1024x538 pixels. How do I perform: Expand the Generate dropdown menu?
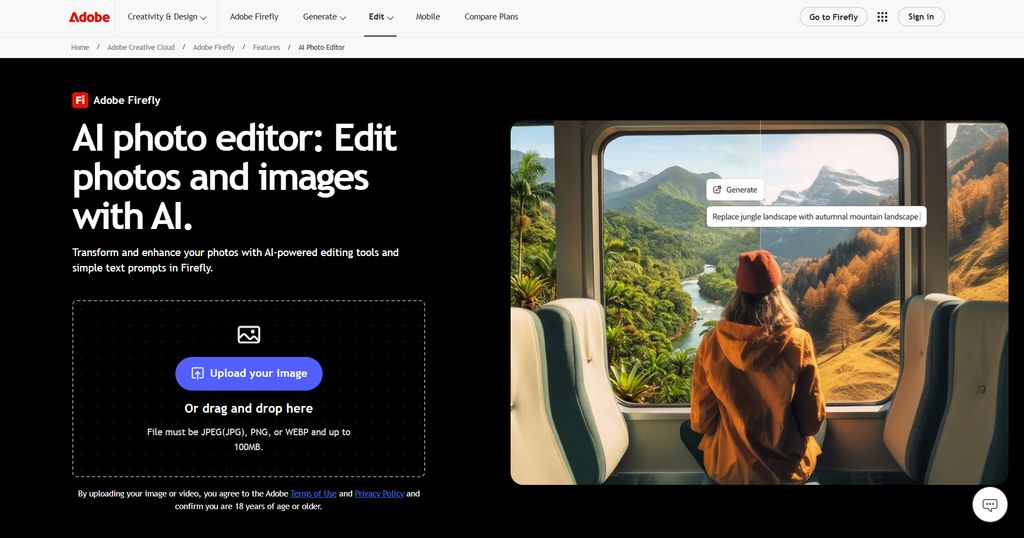[x=324, y=17]
